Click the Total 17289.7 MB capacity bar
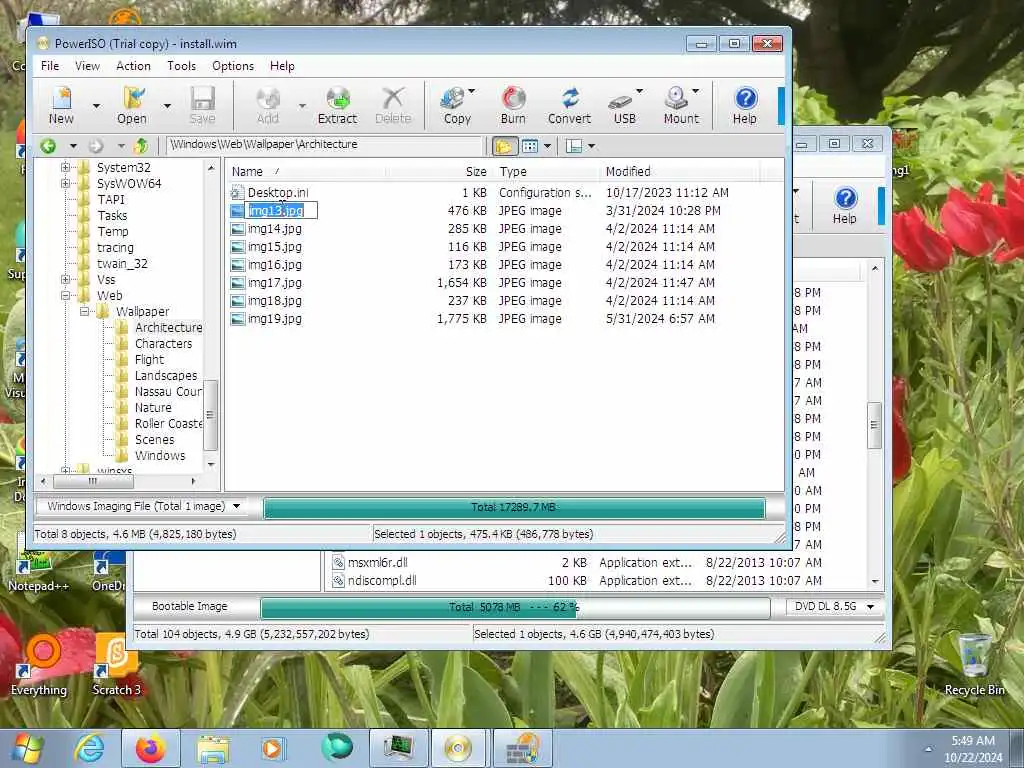This screenshot has width=1024, height=768. [x=514, y=507]
